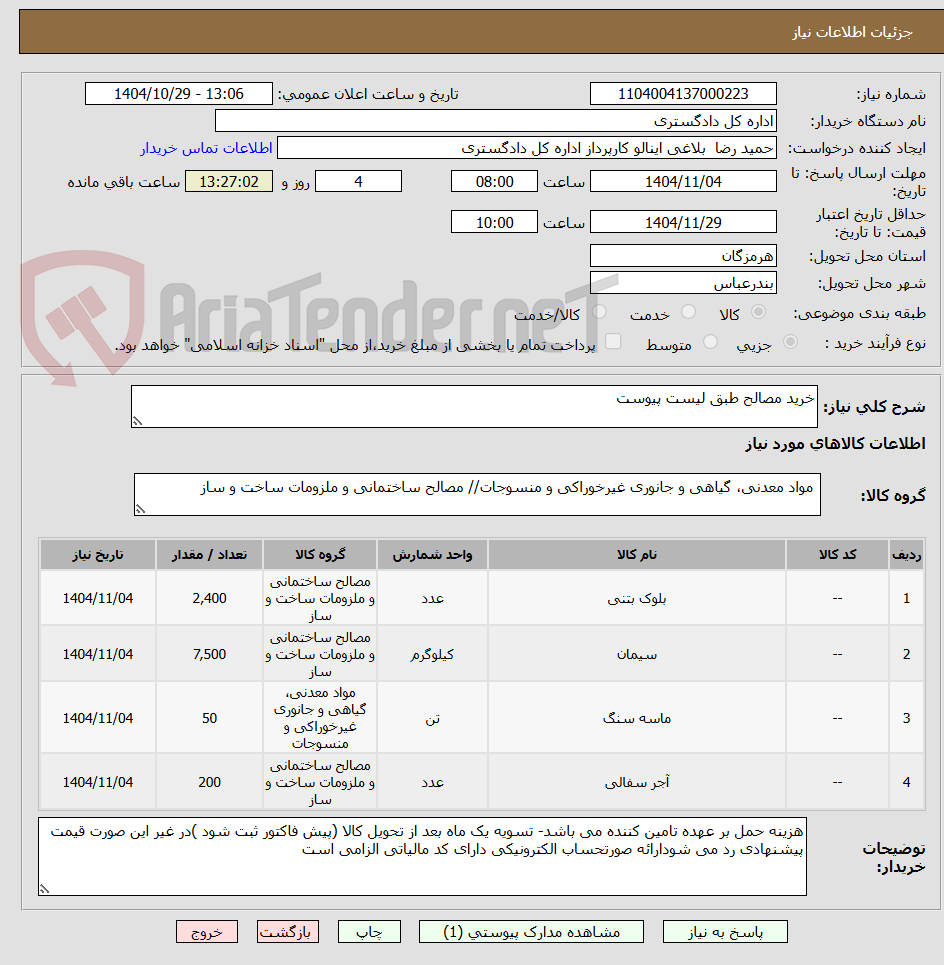Click the need number field 1104004137000223
This screenshot has height=965, width=944.
click(683, 94)
